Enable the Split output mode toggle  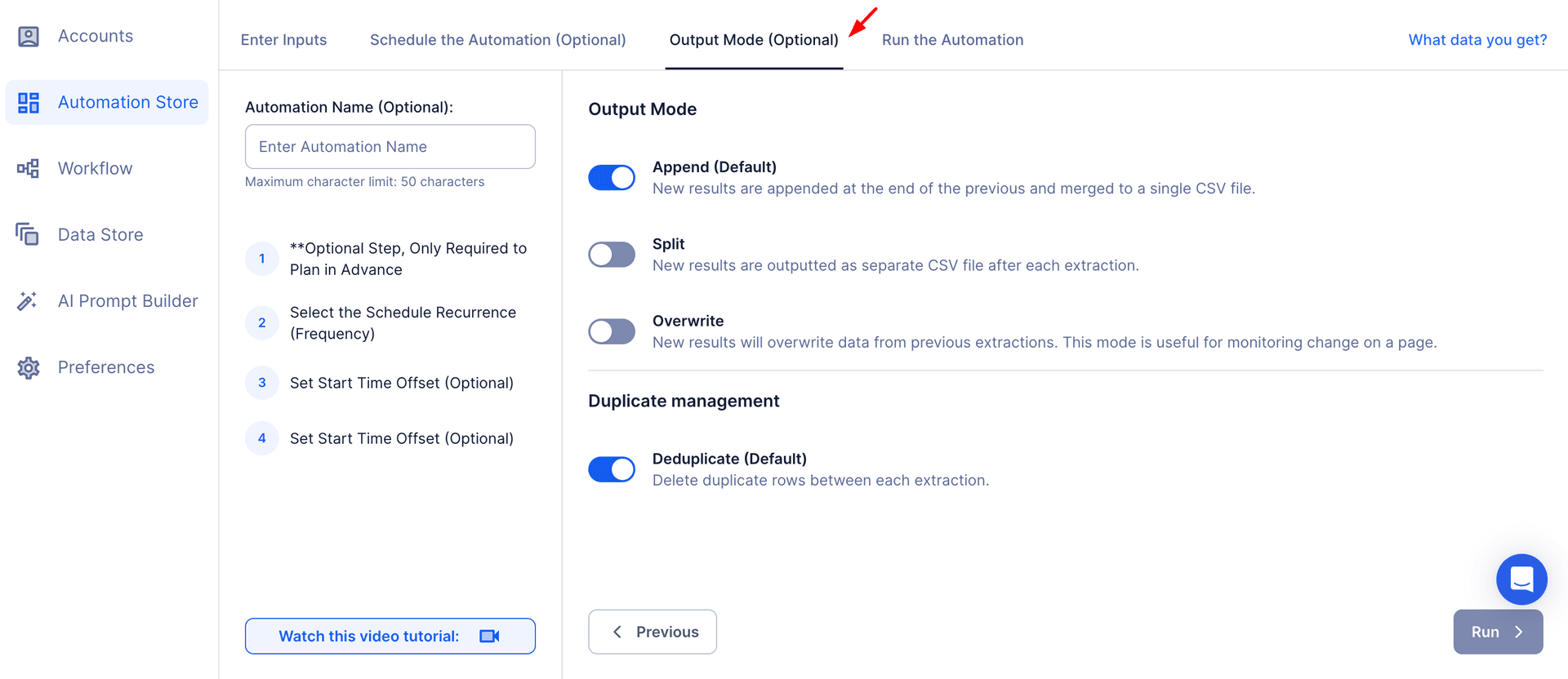coord(612,255)
